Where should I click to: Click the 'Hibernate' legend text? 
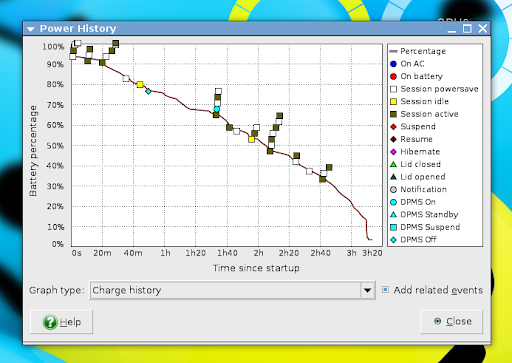[420, 152]
